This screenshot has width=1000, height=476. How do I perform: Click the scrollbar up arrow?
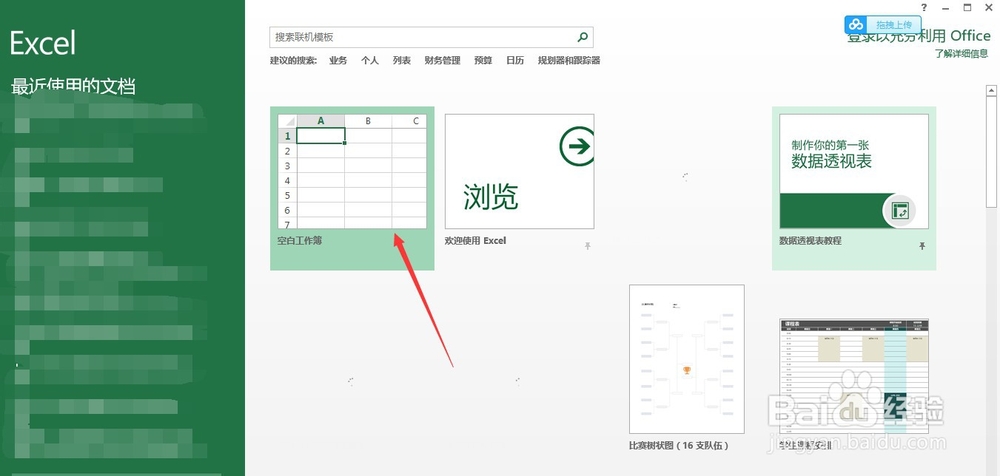(991, 91)
